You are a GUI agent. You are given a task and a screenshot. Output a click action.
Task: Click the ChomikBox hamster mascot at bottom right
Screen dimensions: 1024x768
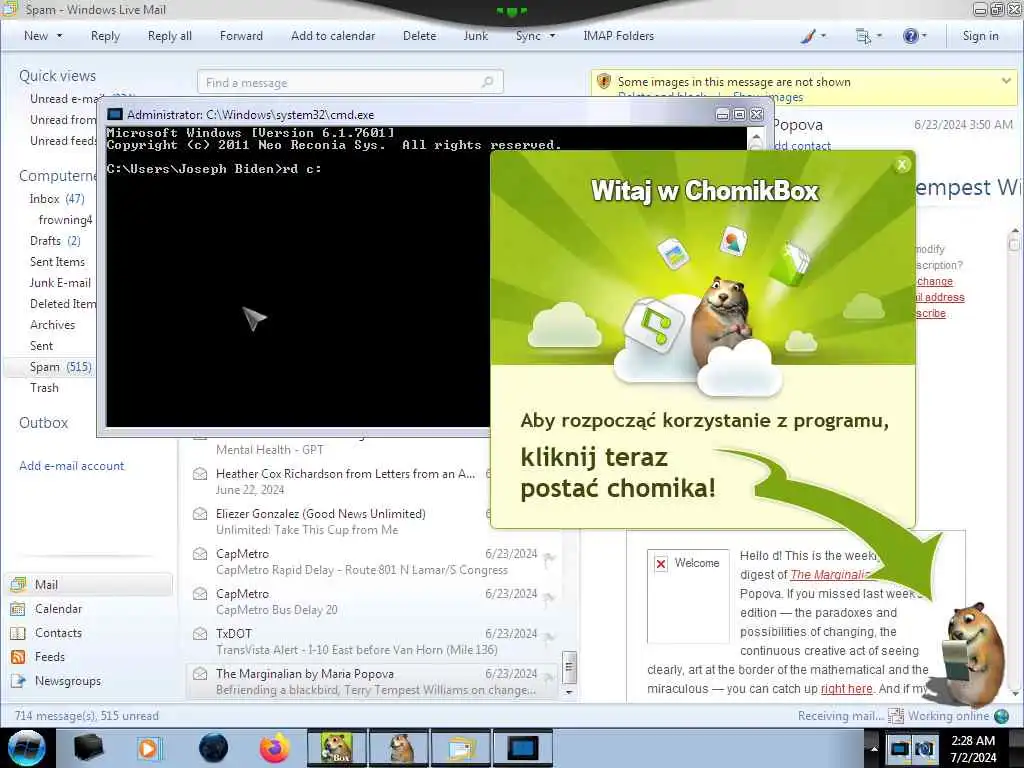pyautogui.click(x=971, y=653)
